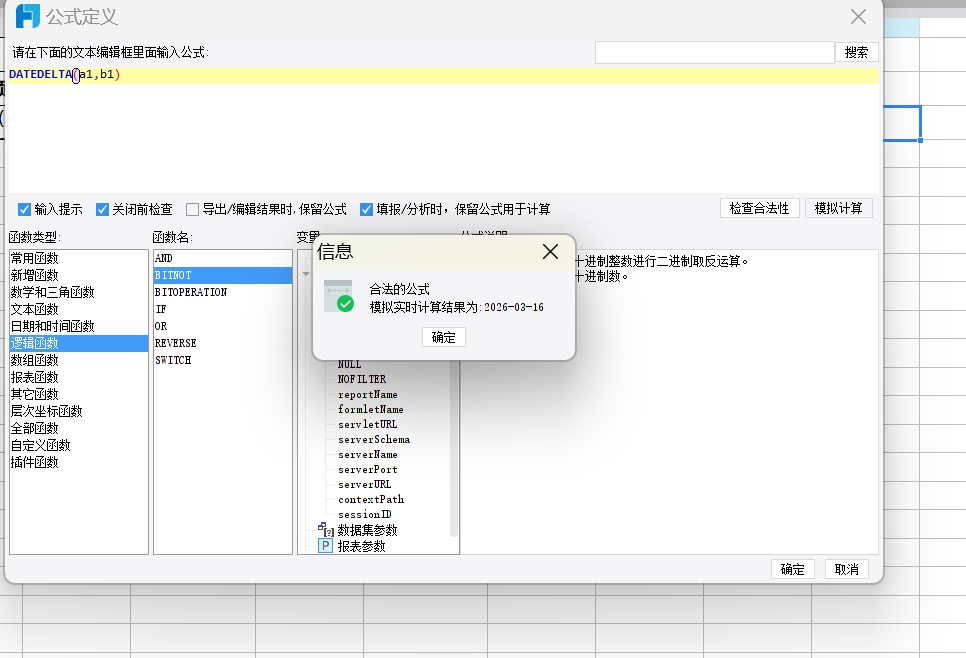Select IF function
Image resolution: width=966 pixels, height=658 pixels.
[x=222, y=309]
